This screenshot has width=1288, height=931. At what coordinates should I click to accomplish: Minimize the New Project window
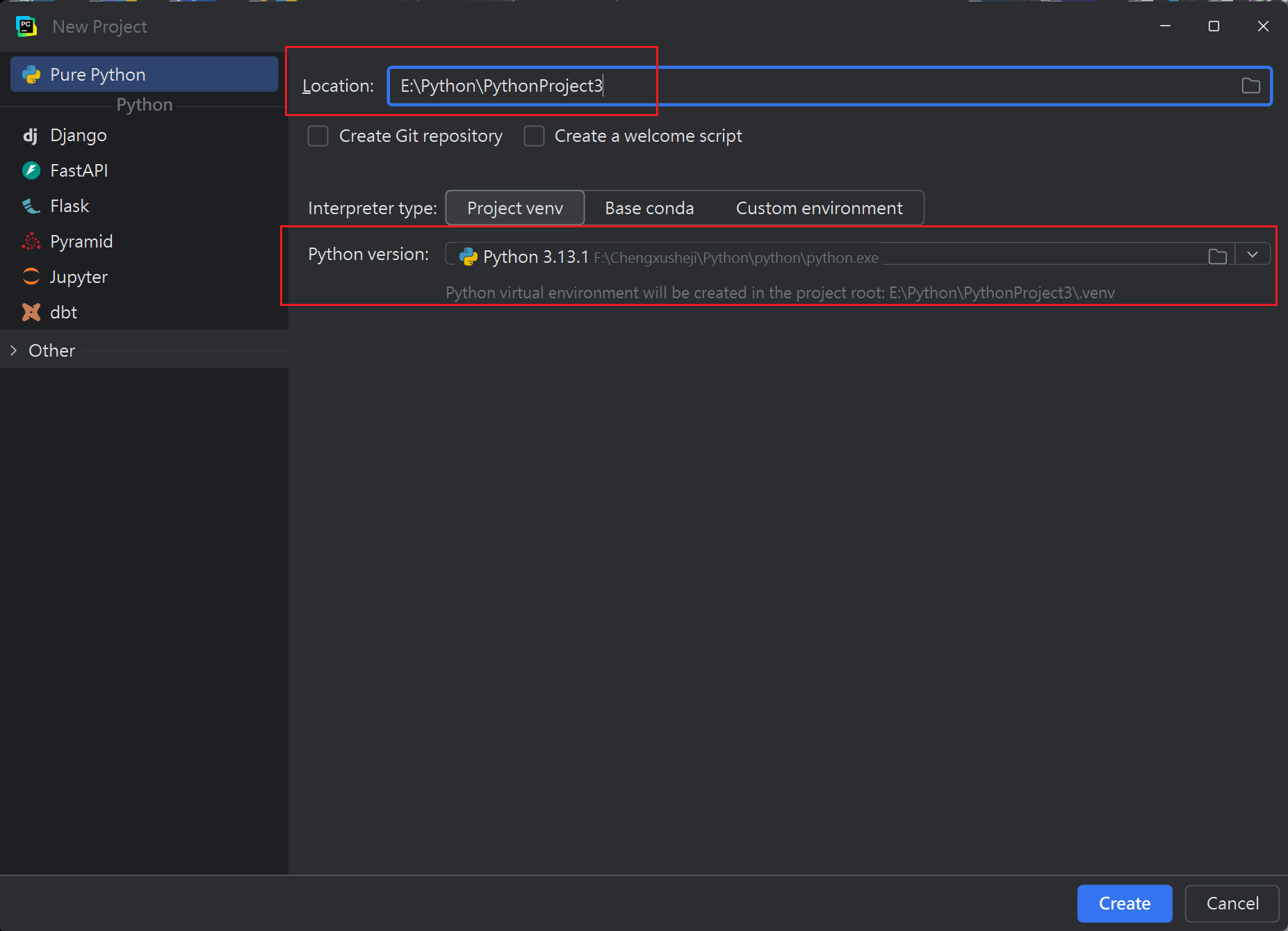(1166, 26)
